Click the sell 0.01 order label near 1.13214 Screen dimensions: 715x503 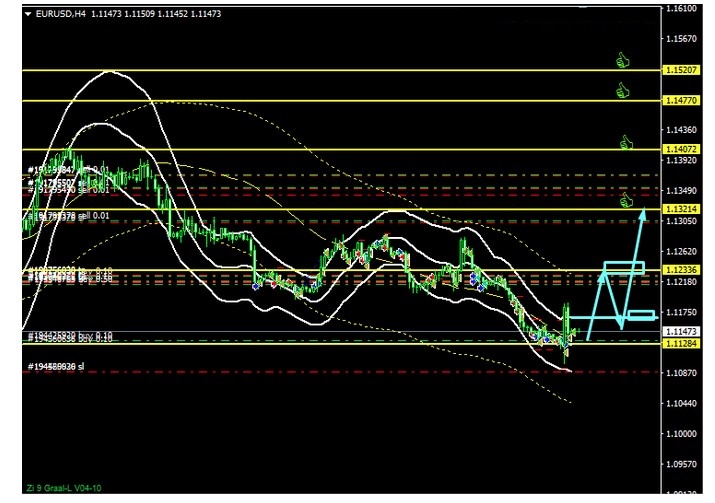[70, 215]
